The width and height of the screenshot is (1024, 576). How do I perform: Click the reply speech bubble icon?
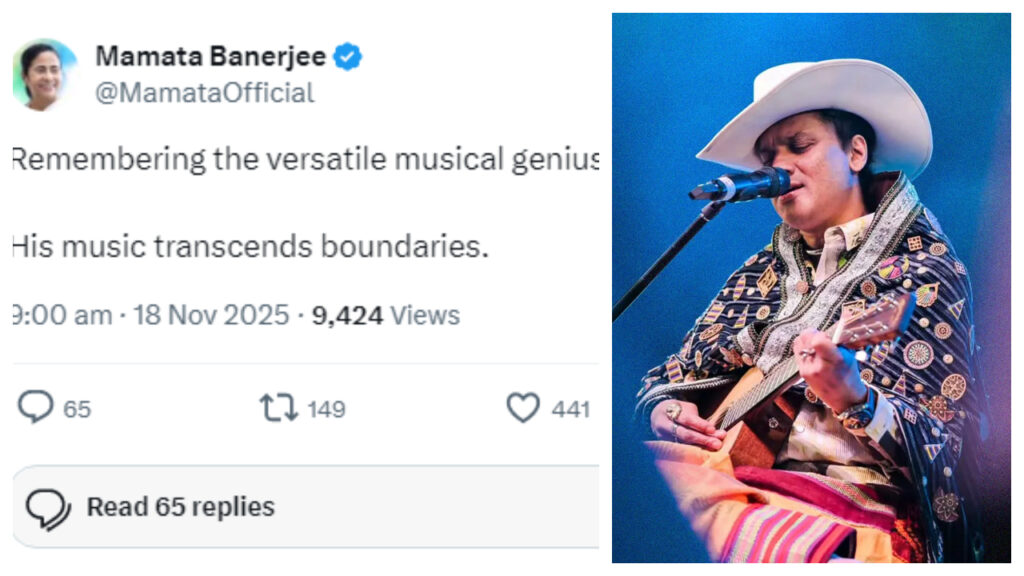pos(36,408)
